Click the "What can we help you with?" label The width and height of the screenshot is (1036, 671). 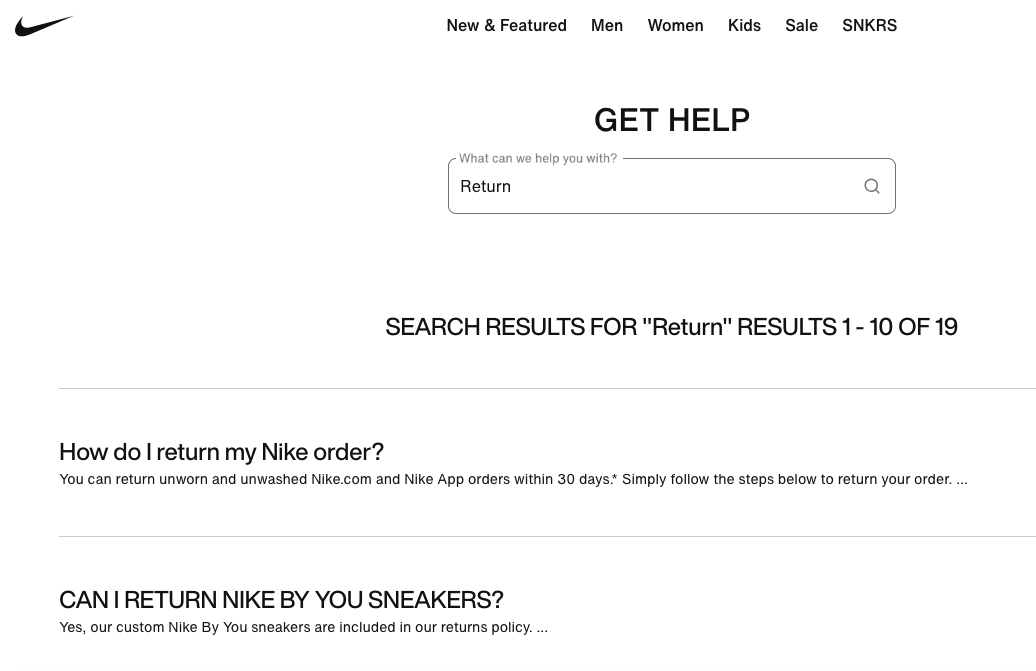[x=538, y=158]
